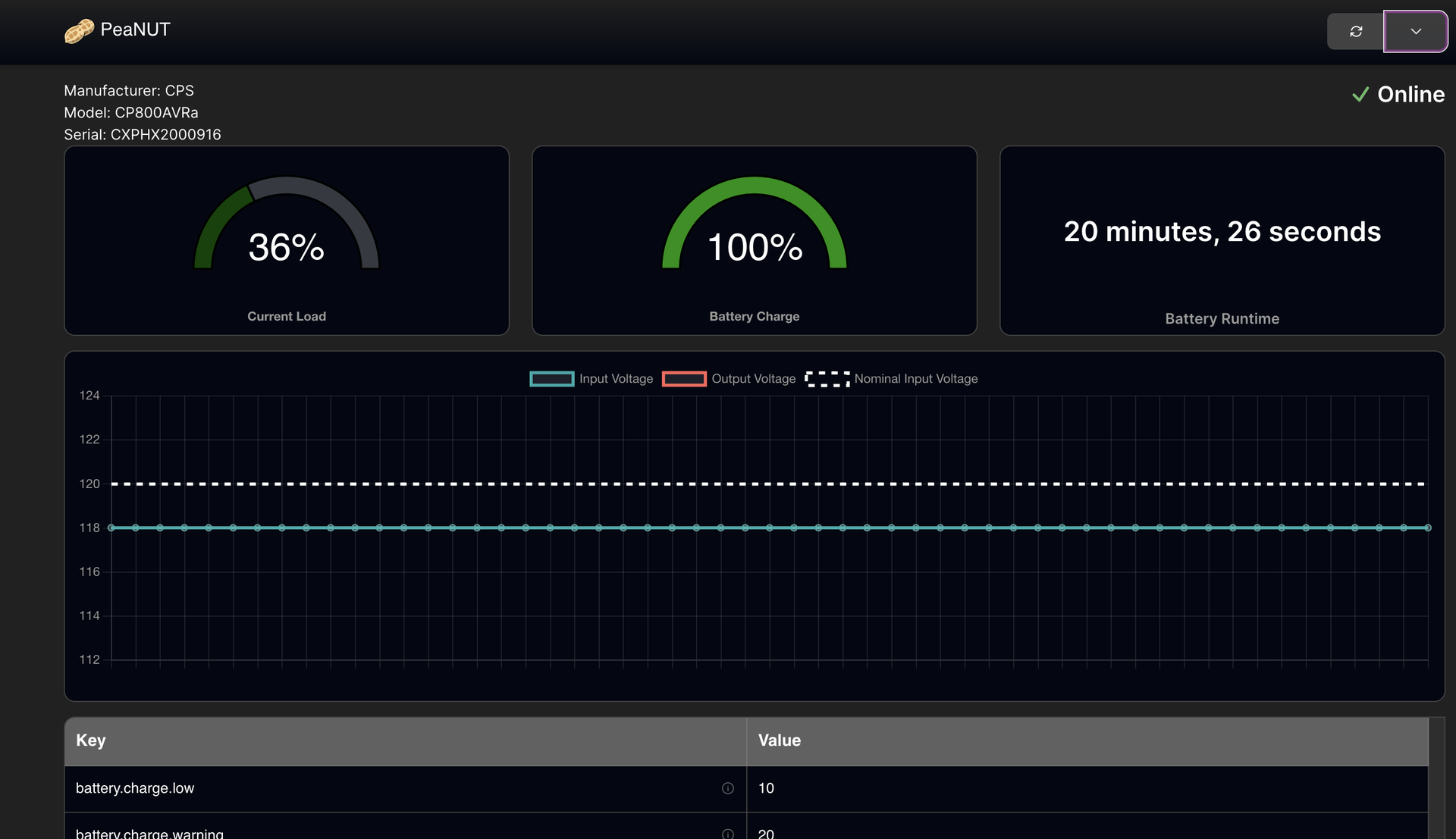This screenshot has height=839, width=1456.
Task: Click the 36% Current Load gauge
Action: pyautogui.click(x=287, y=223)
